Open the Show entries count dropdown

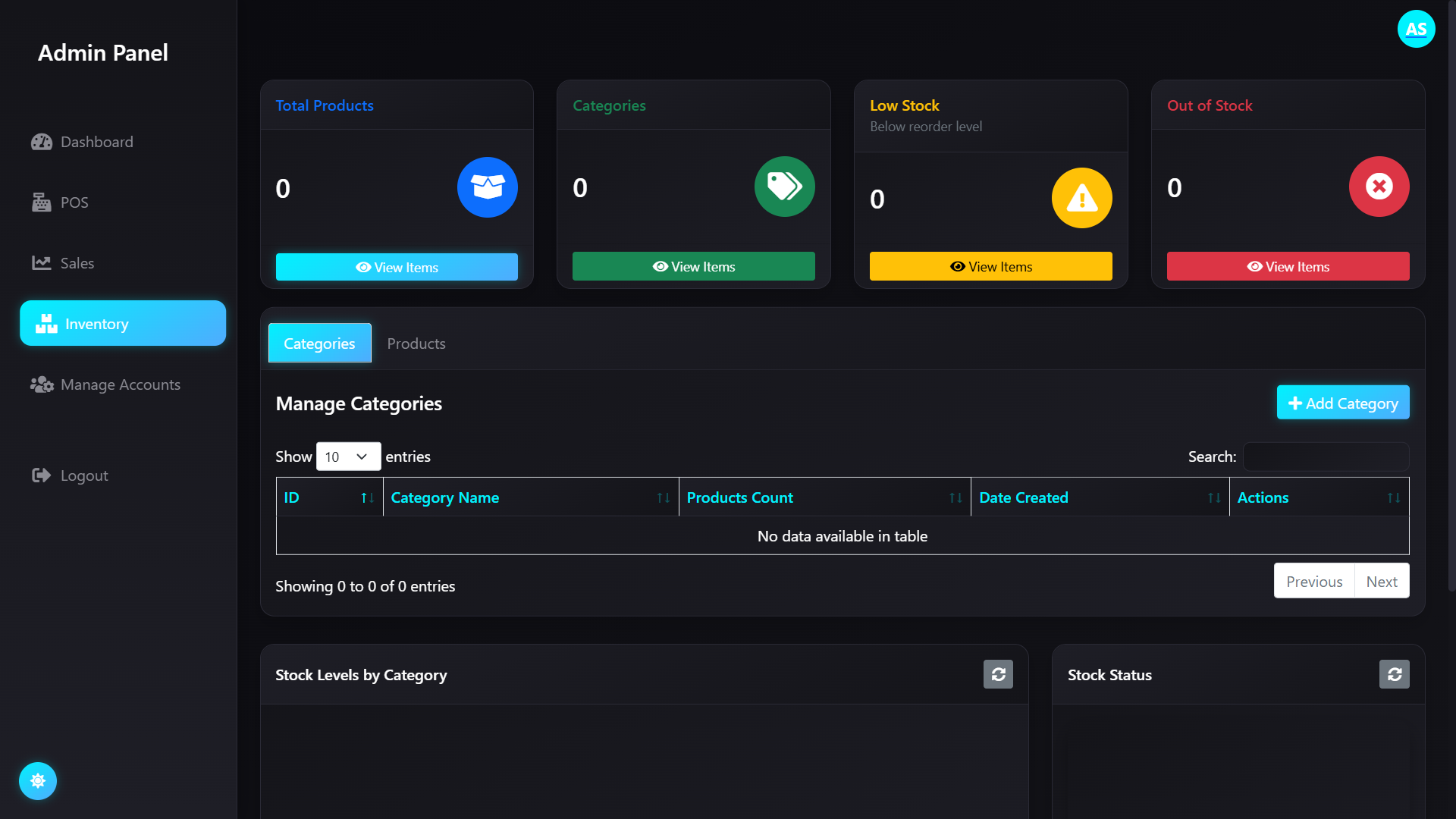point(348,457)
